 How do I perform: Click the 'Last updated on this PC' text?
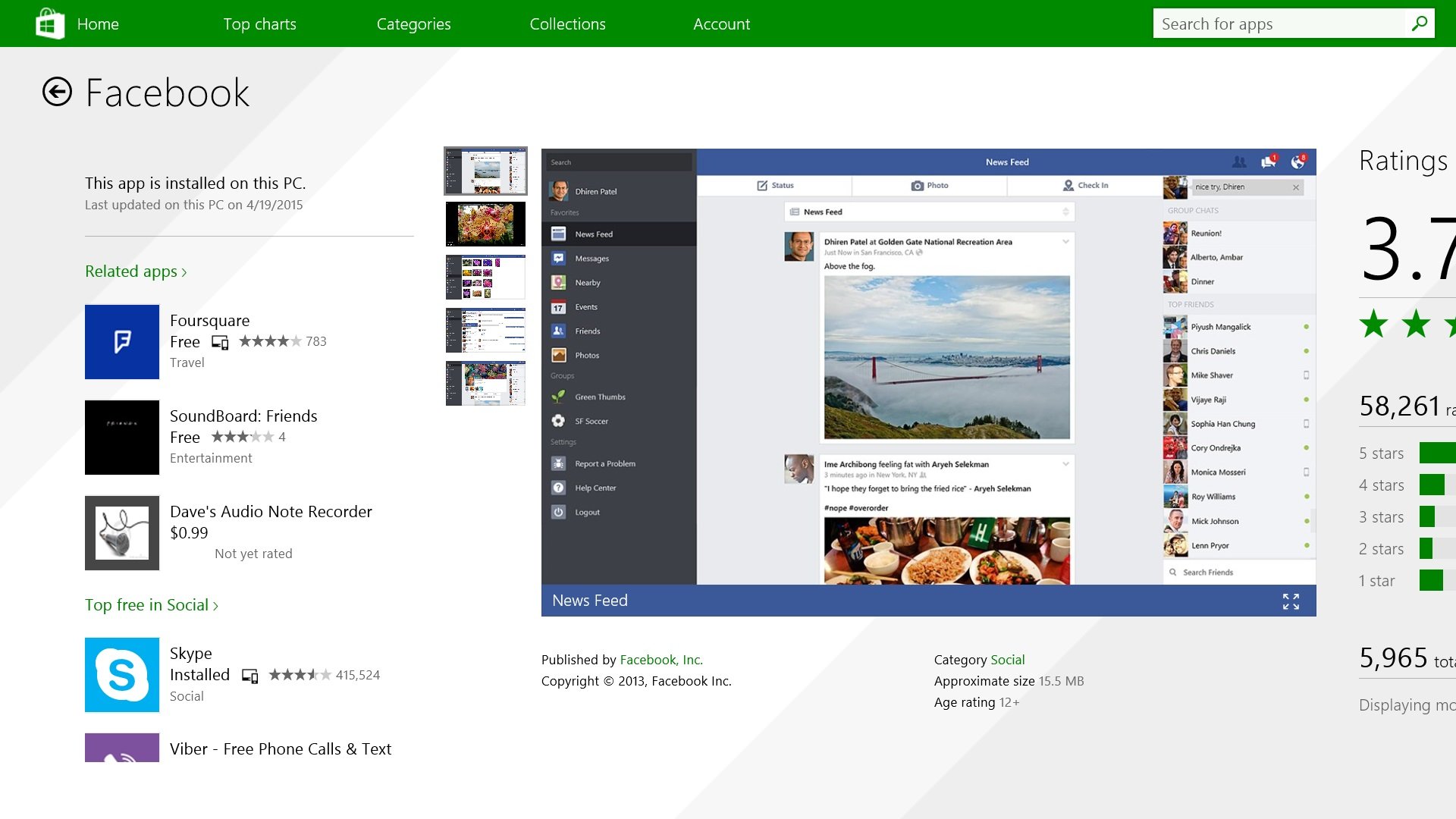(193, 205)
